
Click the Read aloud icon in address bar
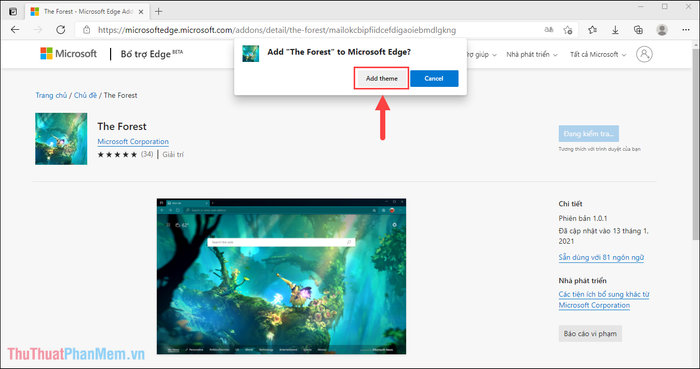(549, 30)
